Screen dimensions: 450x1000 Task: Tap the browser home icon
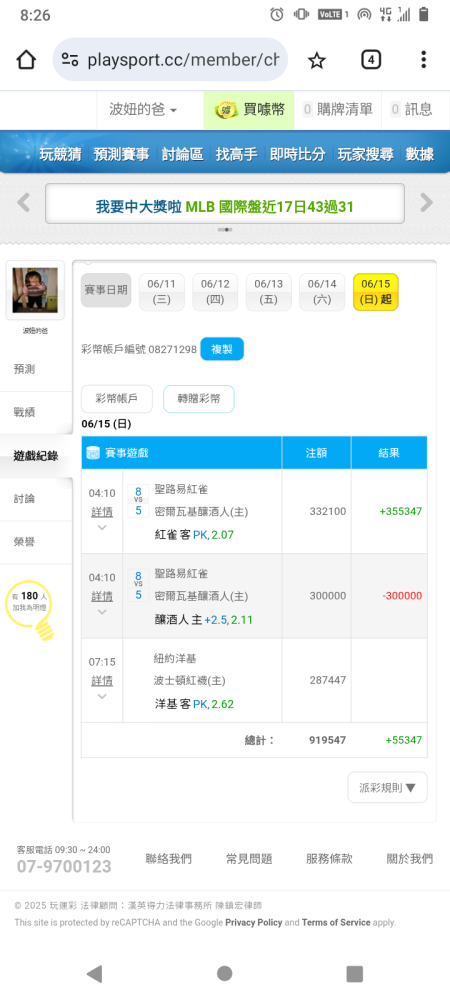[26, 60]
